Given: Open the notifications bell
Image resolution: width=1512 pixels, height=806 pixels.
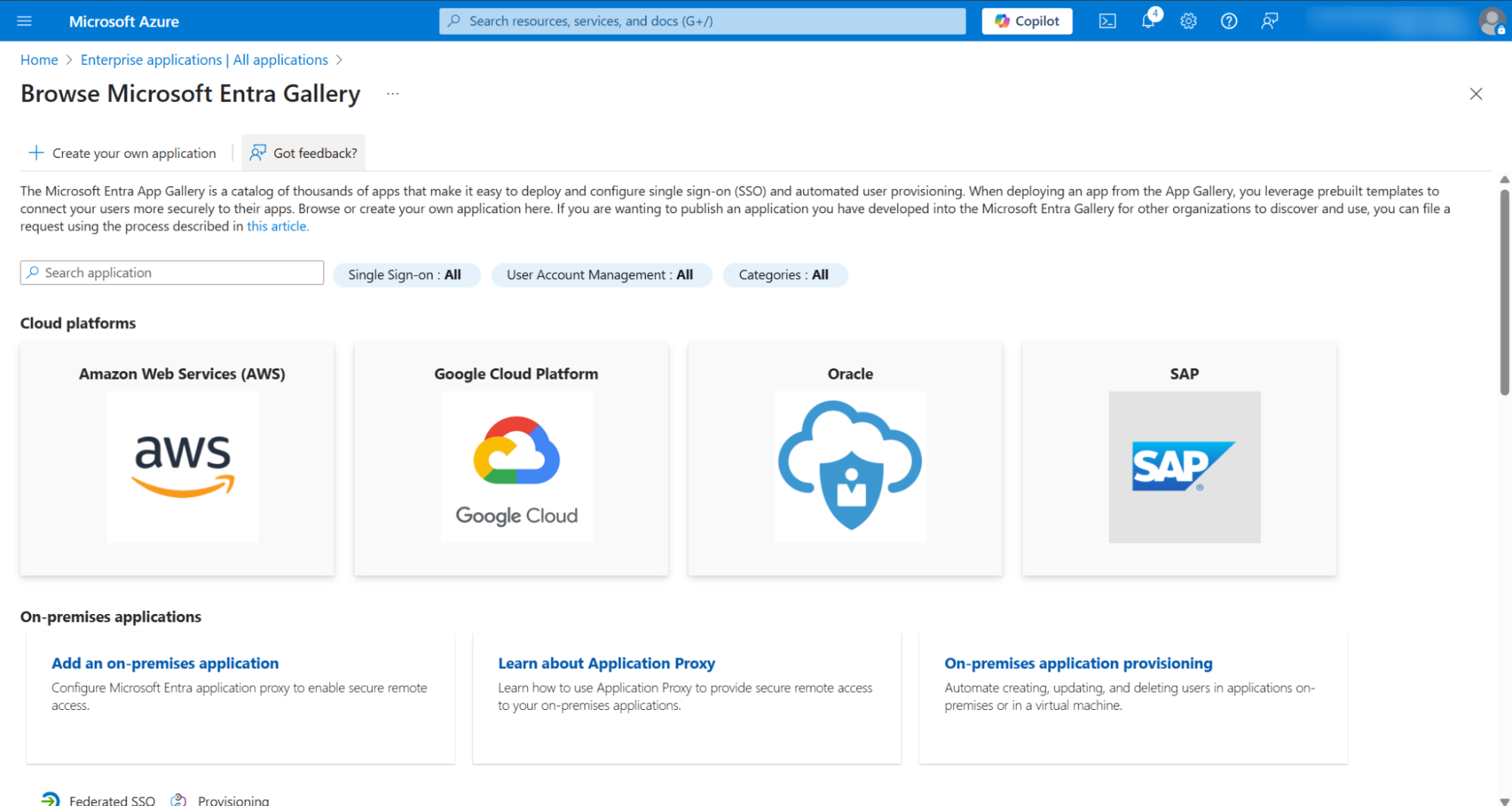Looking at the screenshot, I should (1149, 20).
